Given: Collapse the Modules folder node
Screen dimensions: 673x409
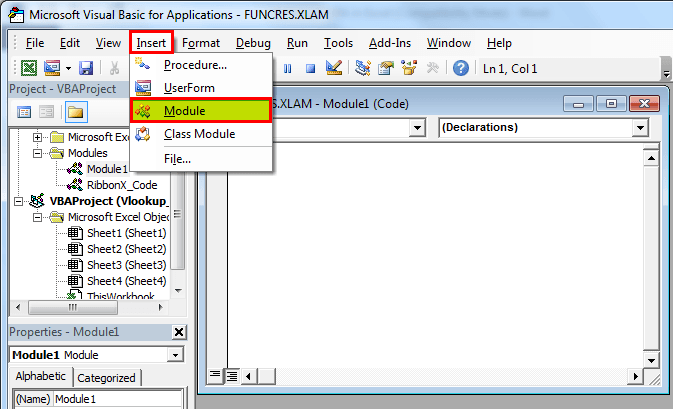Looking at the screenshot, I should (x=37, y=153).
